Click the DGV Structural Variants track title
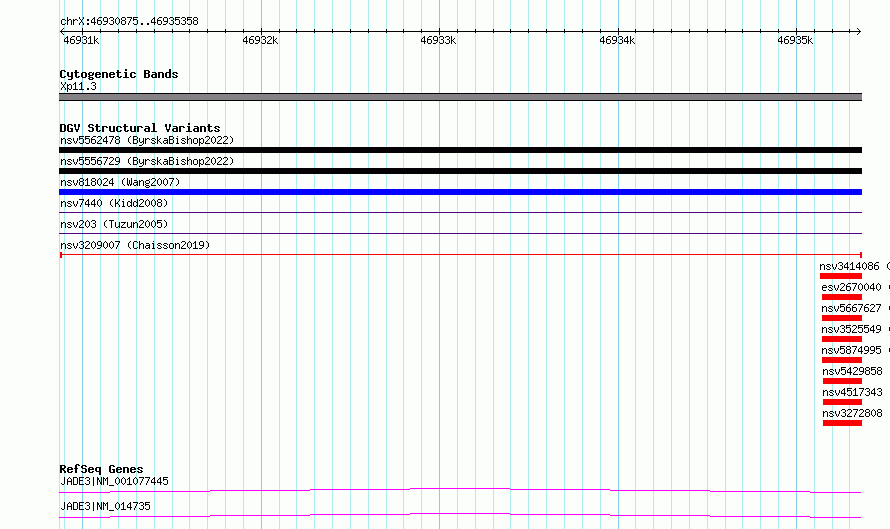The height and width of the screenshot is (529, 890). [x=140, y=128]
